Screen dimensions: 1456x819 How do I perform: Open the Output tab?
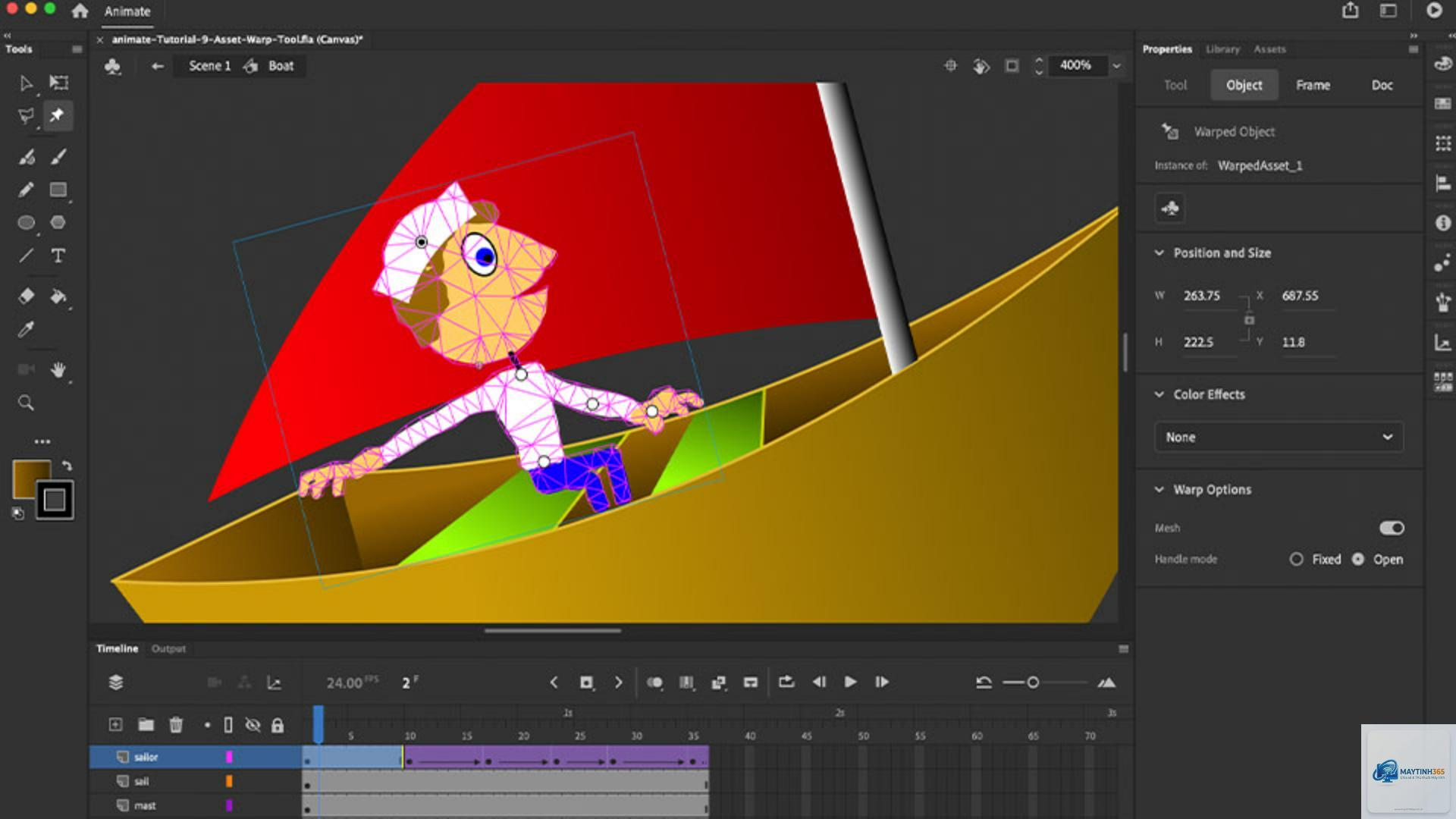tap(168, 648)
